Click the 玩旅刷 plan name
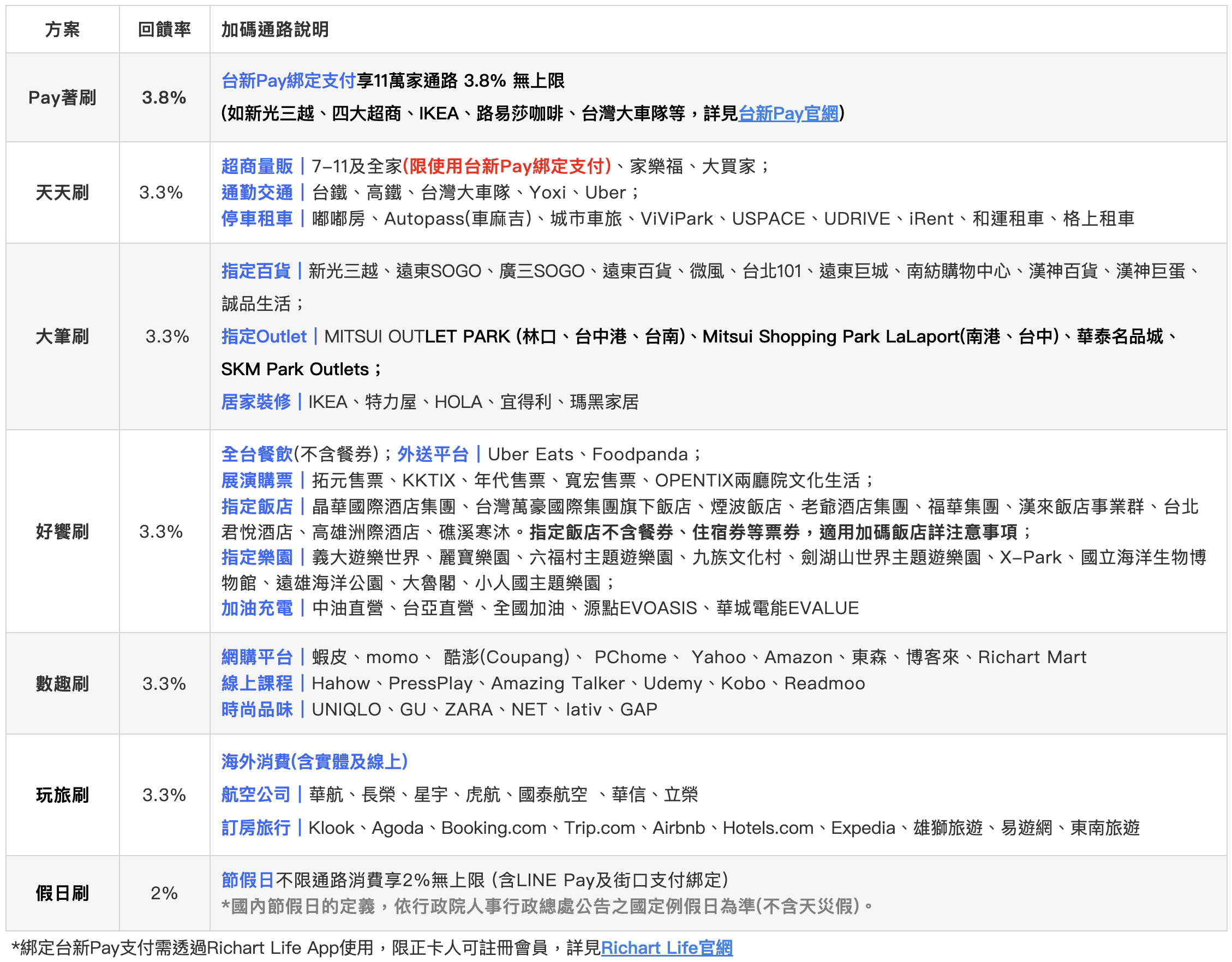This screenshot has width=1232, height=962. pos(62,795)
